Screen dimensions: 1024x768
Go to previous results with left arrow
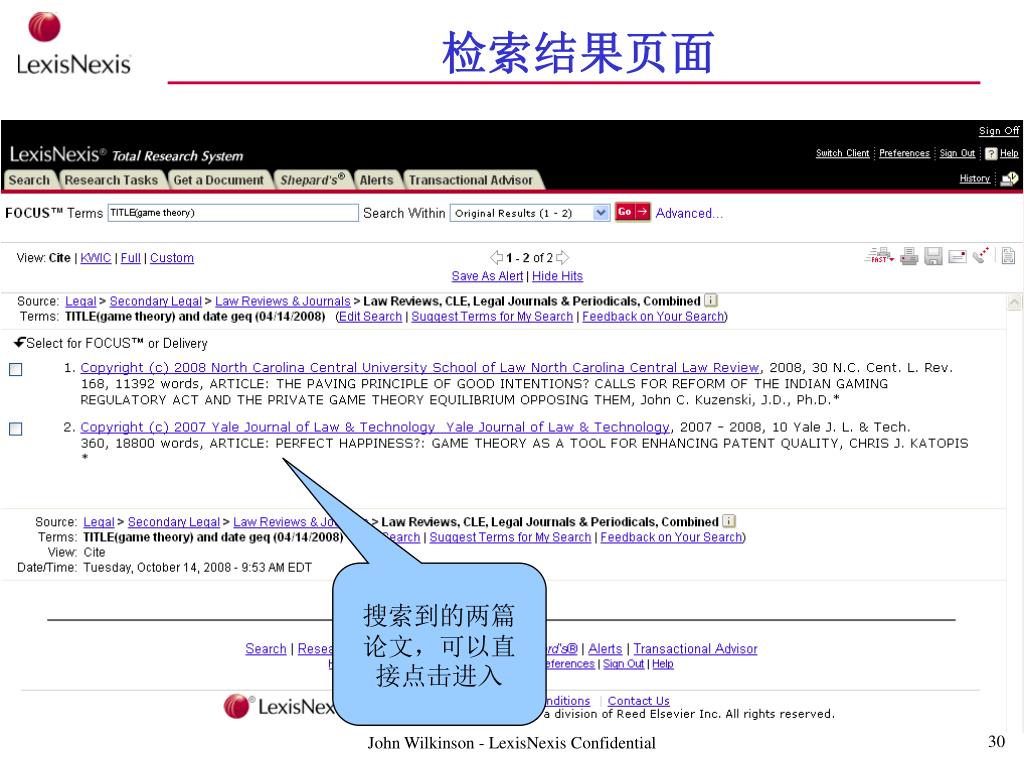tap(496, 257)
